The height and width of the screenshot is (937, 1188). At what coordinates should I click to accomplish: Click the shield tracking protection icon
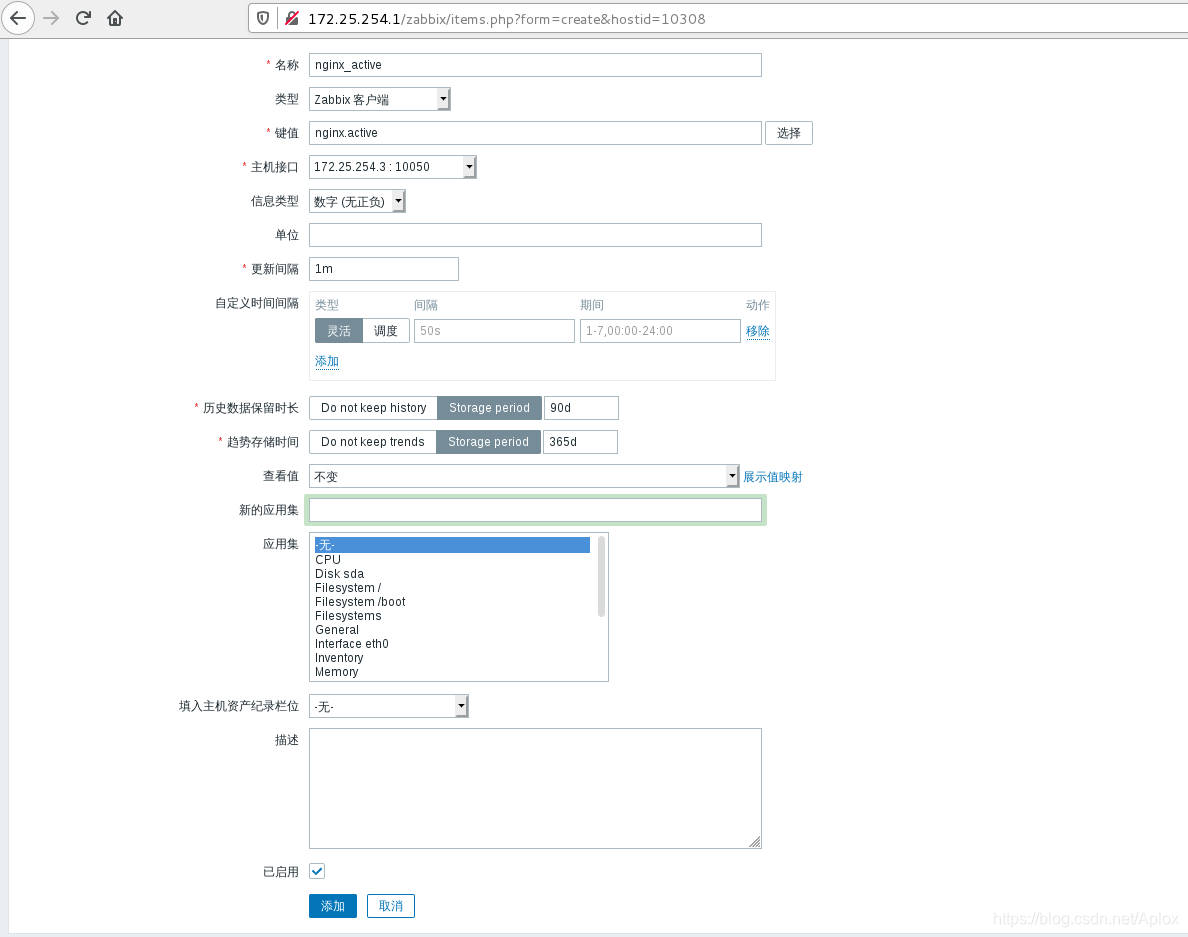coord(263,18)
